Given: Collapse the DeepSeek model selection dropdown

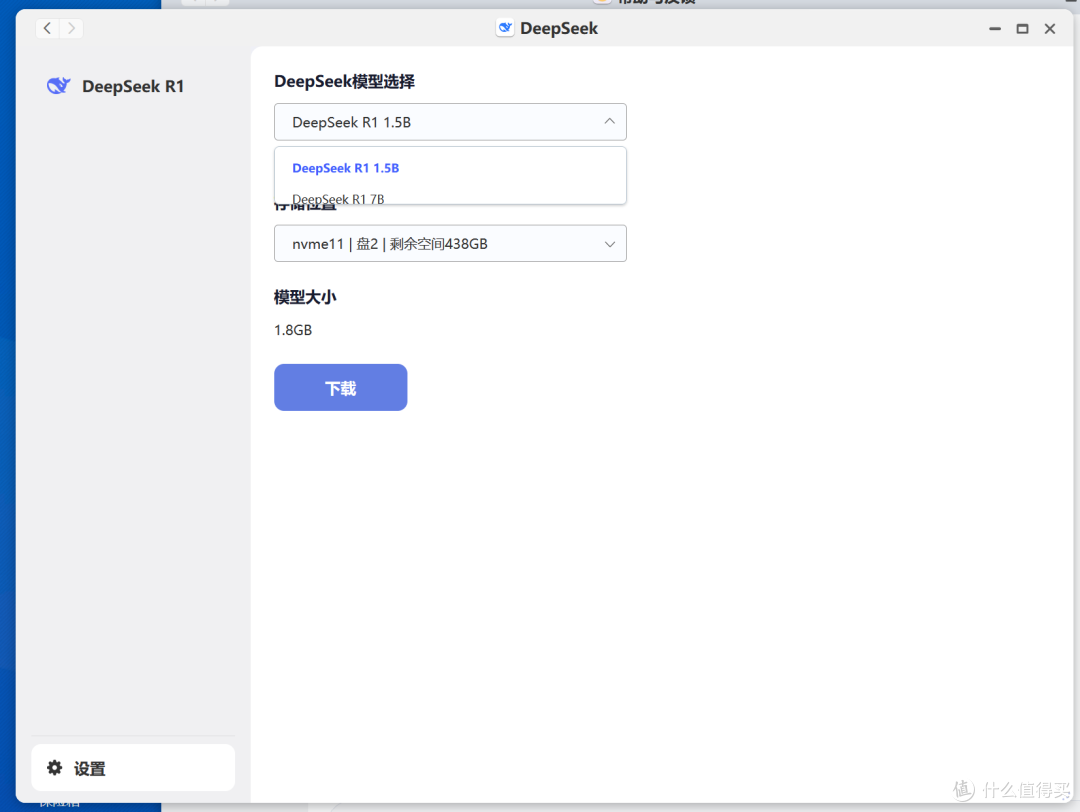Looking at the screenshot, I should click(450, 122).
